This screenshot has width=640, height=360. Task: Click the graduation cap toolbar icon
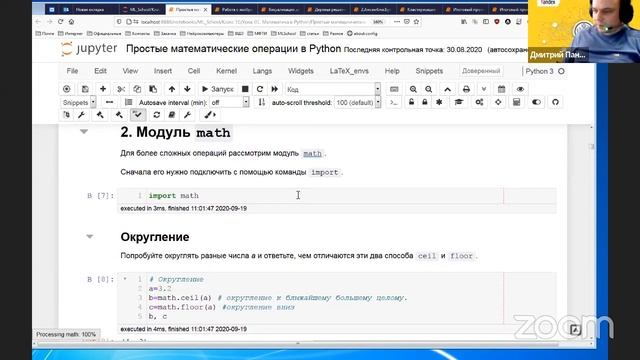click(459, 102)
